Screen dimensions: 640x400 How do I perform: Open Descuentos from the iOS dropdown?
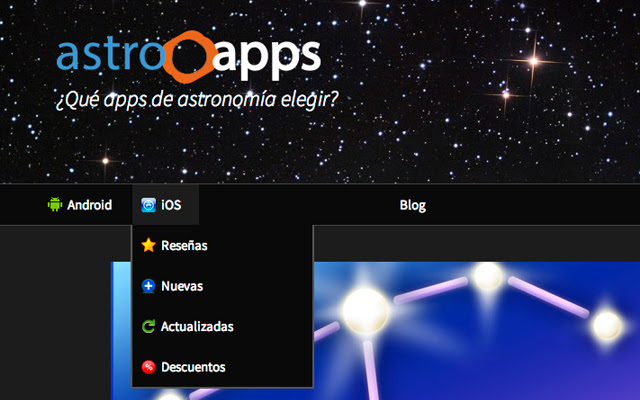point(222,367)
